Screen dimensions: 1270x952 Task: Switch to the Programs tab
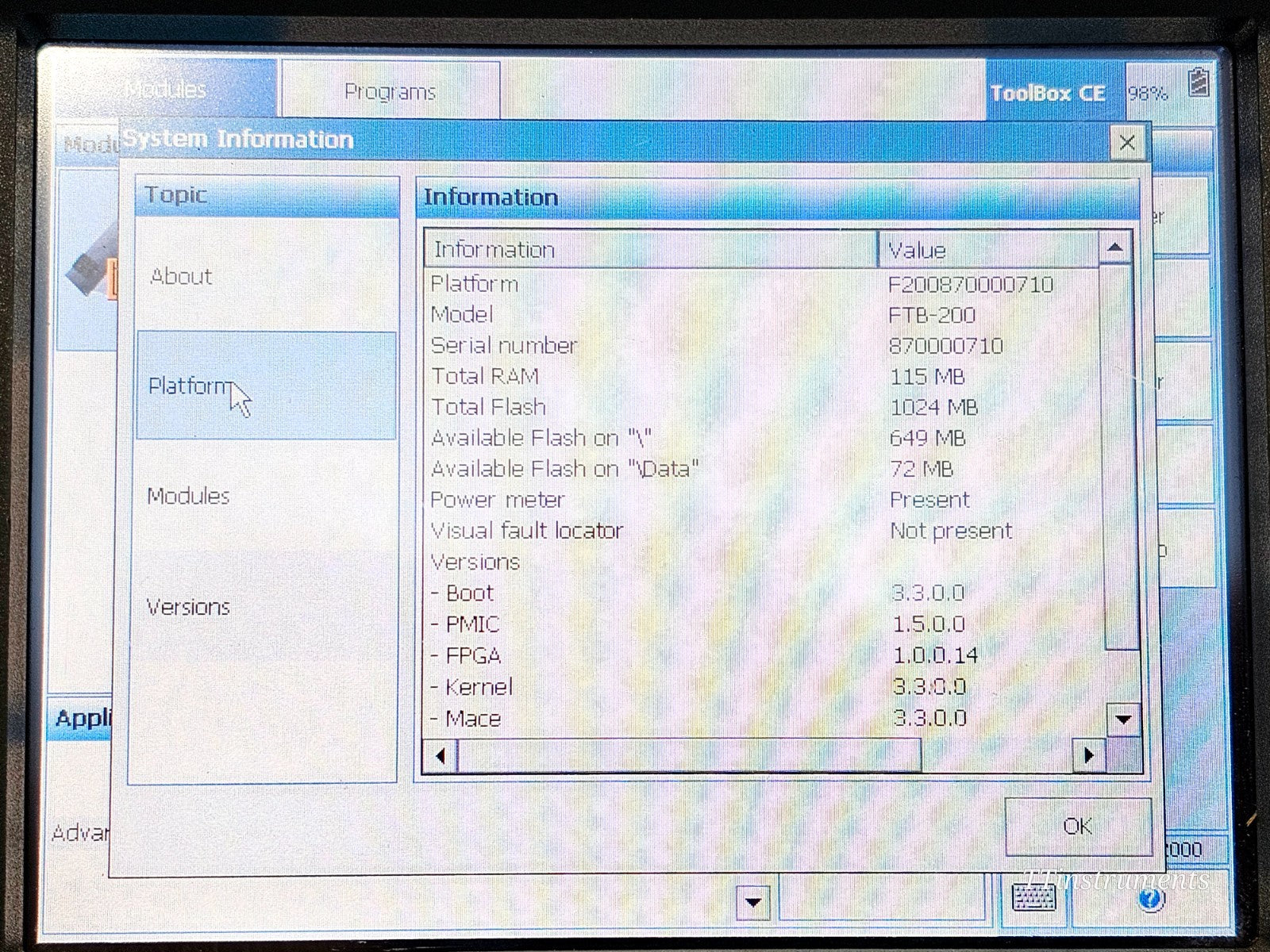point(391,91)
